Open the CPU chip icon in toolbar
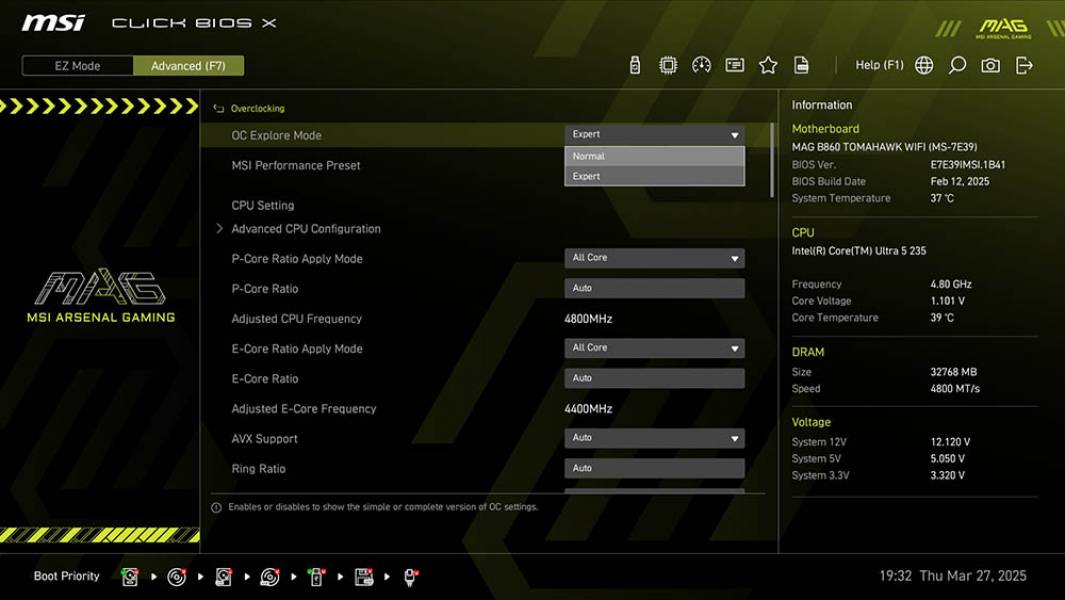 click(668, 65)
